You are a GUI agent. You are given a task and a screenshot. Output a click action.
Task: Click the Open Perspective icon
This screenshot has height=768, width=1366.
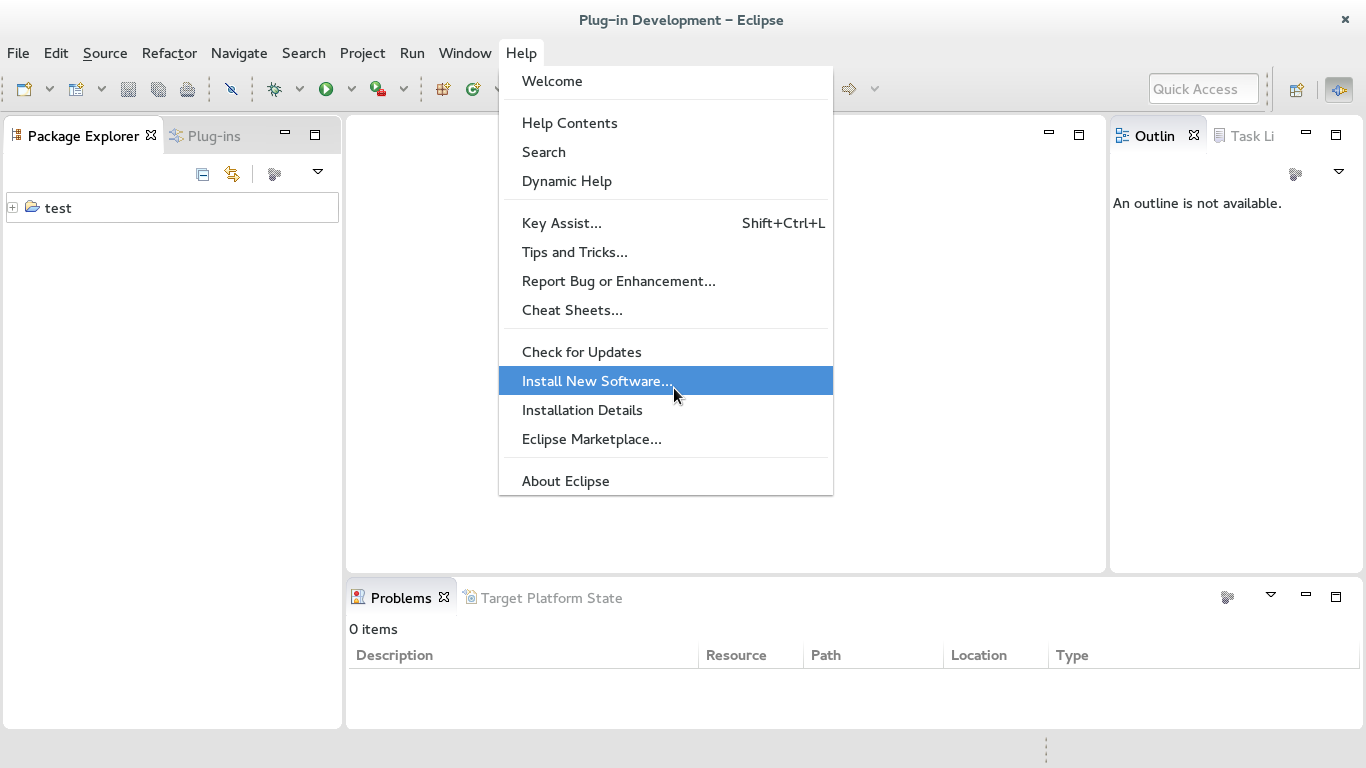coord(1296,89)
